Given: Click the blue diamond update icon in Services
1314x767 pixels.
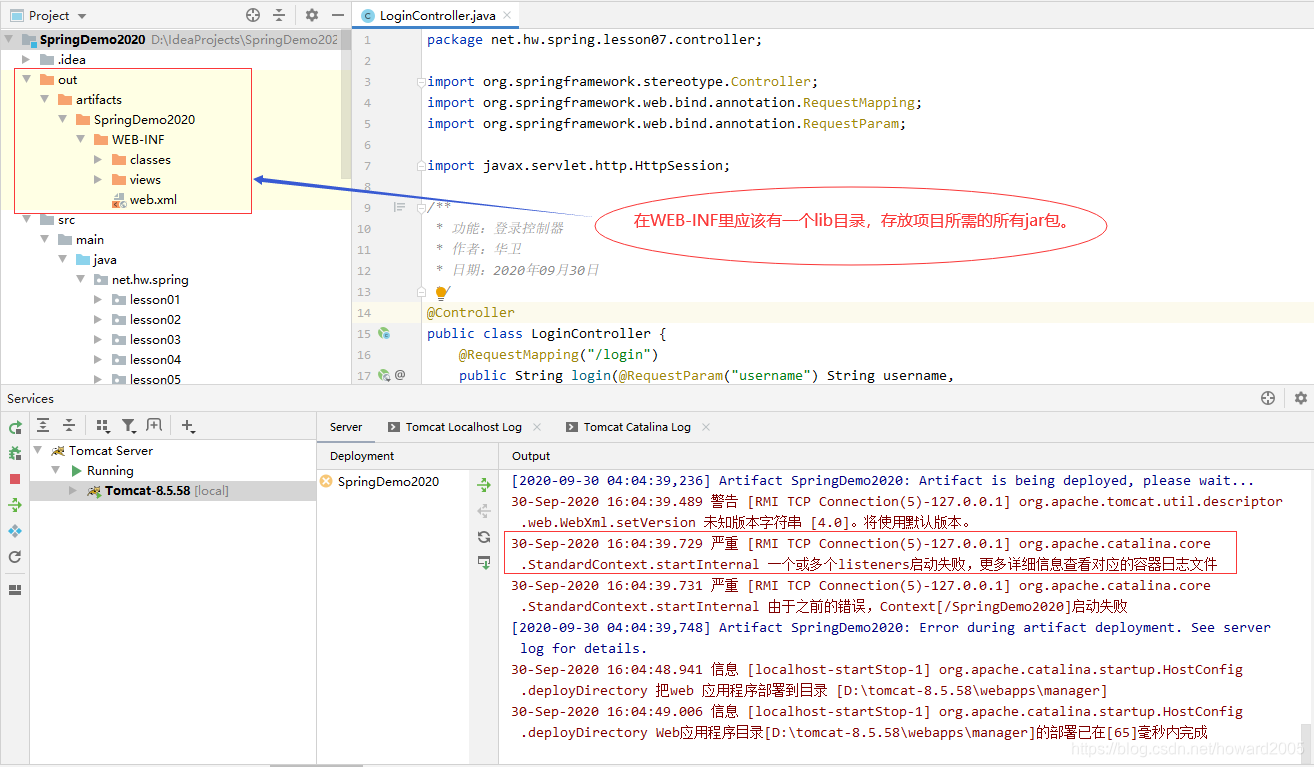Looking at the screenshot, I should click(x=15, y=531).
